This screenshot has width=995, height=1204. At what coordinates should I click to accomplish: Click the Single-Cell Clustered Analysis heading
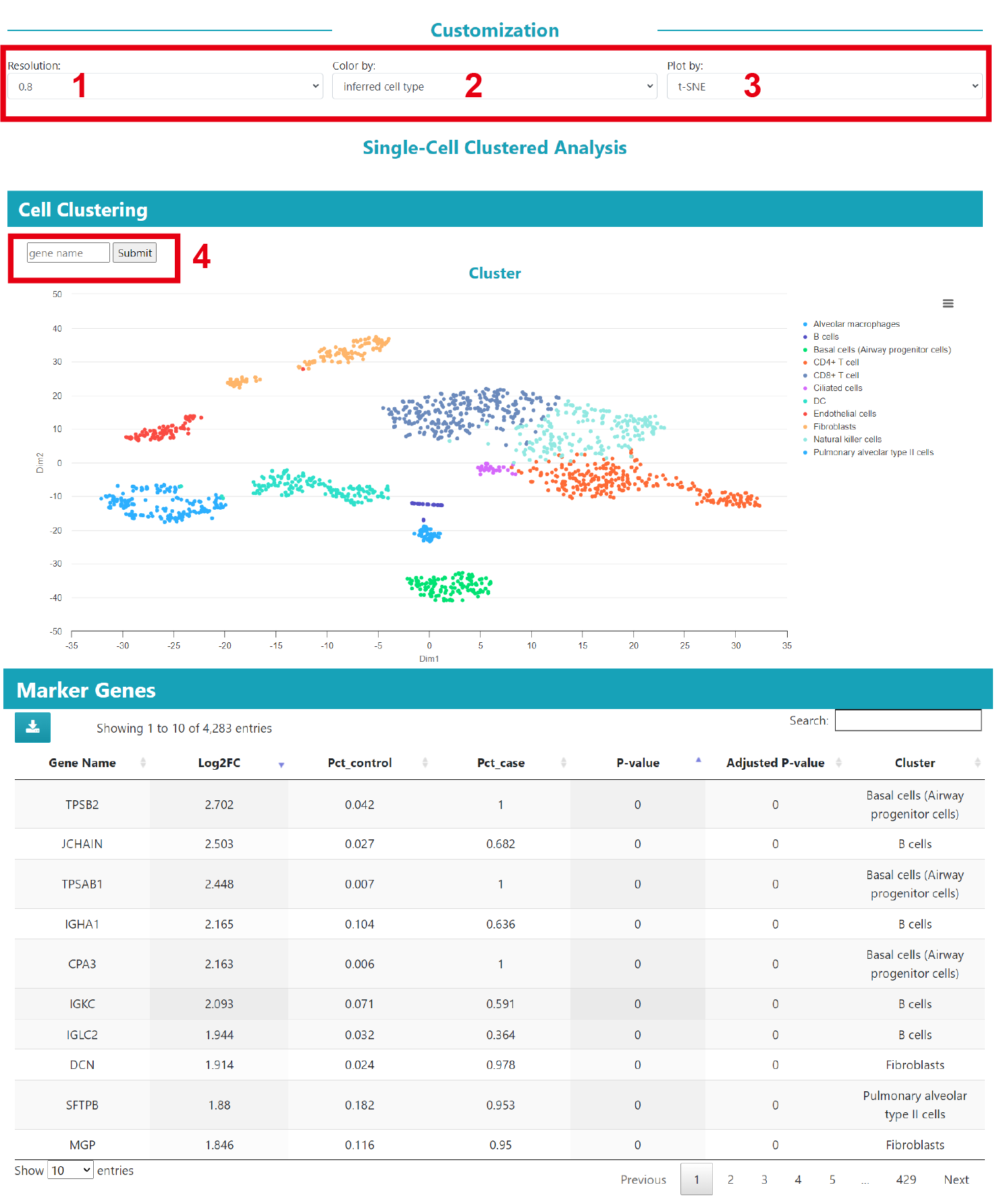[x=495, y=147]
